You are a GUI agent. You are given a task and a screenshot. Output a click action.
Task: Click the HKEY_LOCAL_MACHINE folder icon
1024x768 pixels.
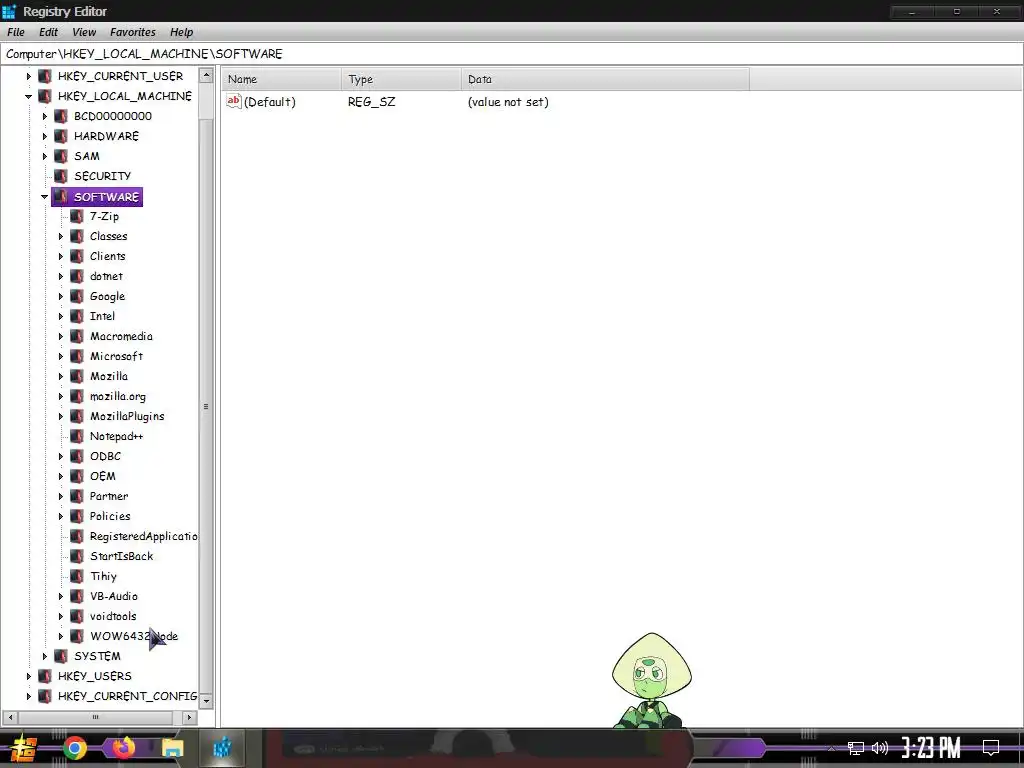coord(45,96)
